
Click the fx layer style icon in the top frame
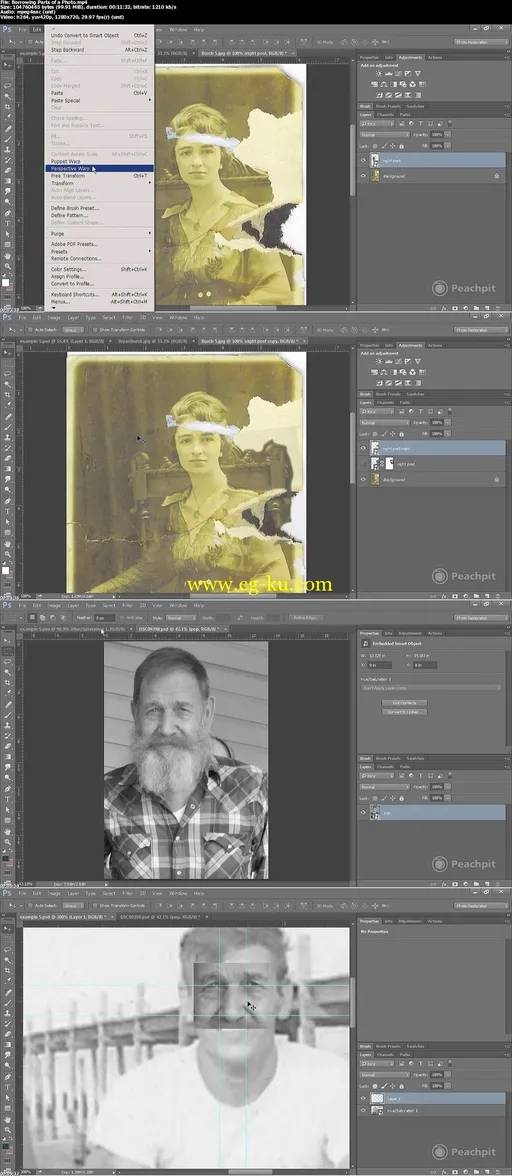tap(445, 308)
